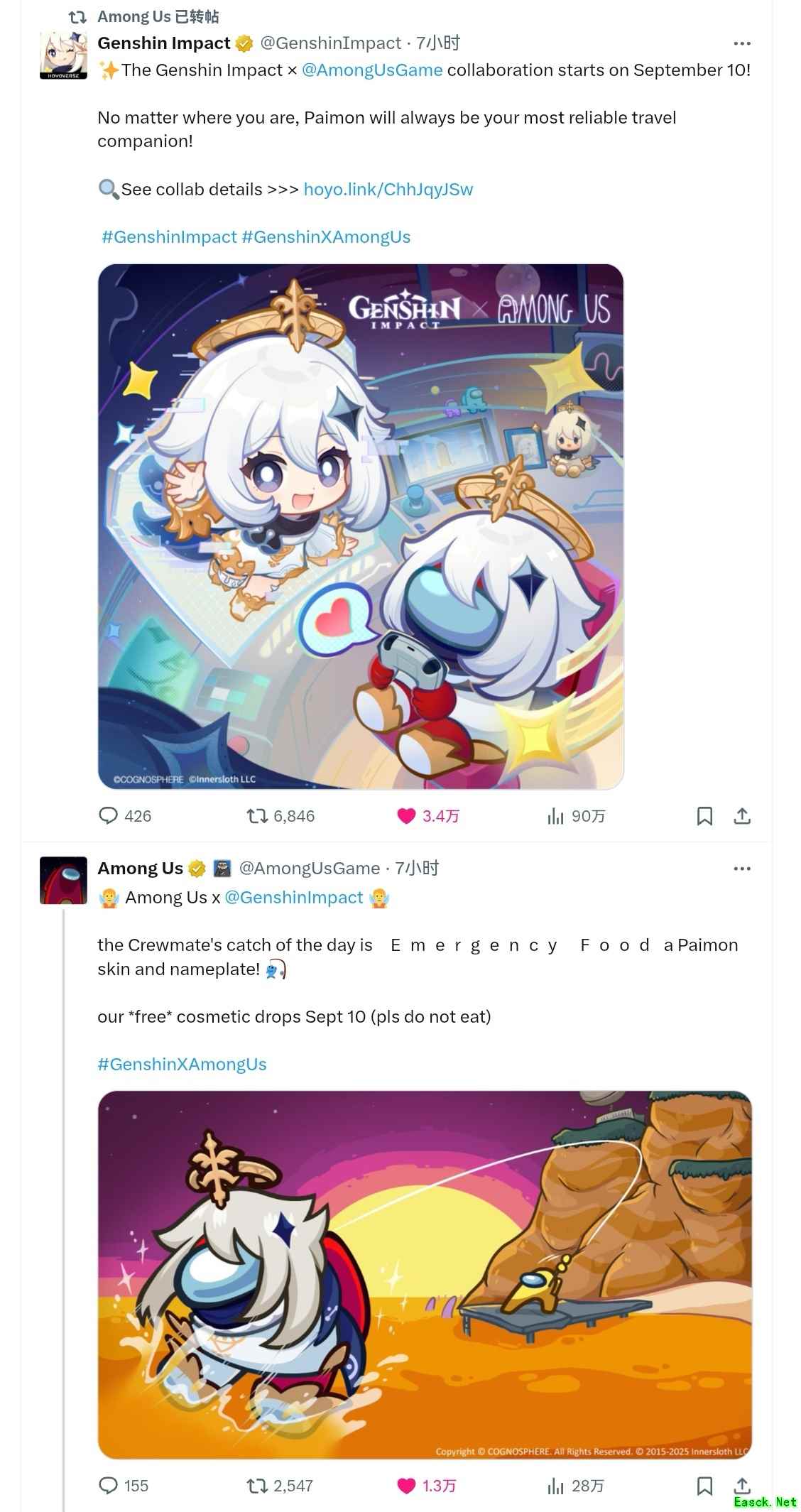Bookmark the Genshin Impact collaboration post
Viewport: 801px width, 1512px height.
click(704, 816)
